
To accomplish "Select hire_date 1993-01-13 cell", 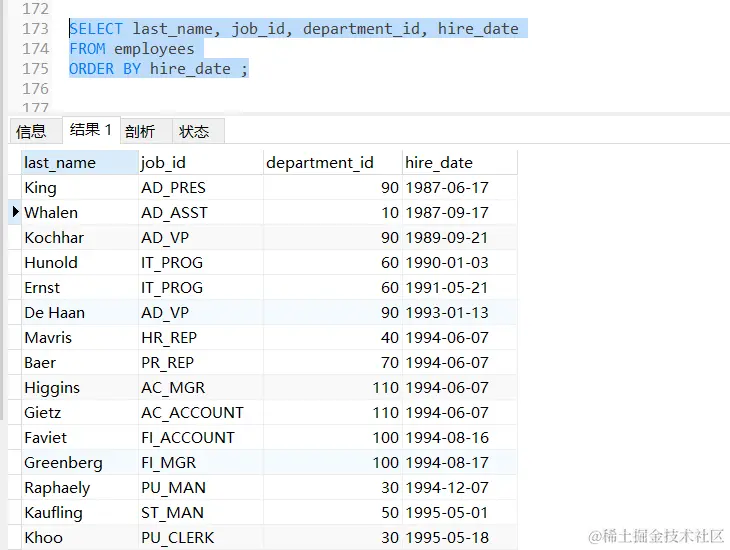I will pos(460,312).
